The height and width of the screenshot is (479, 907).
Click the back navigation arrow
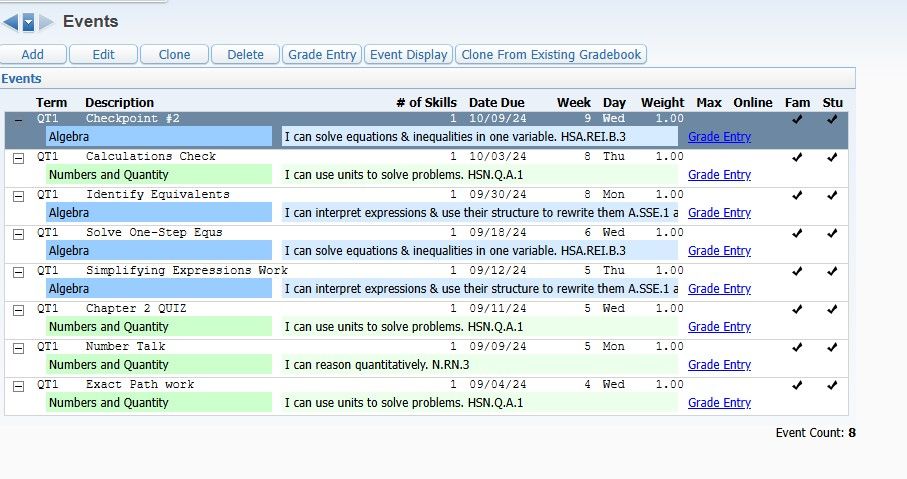coord(11,22)
